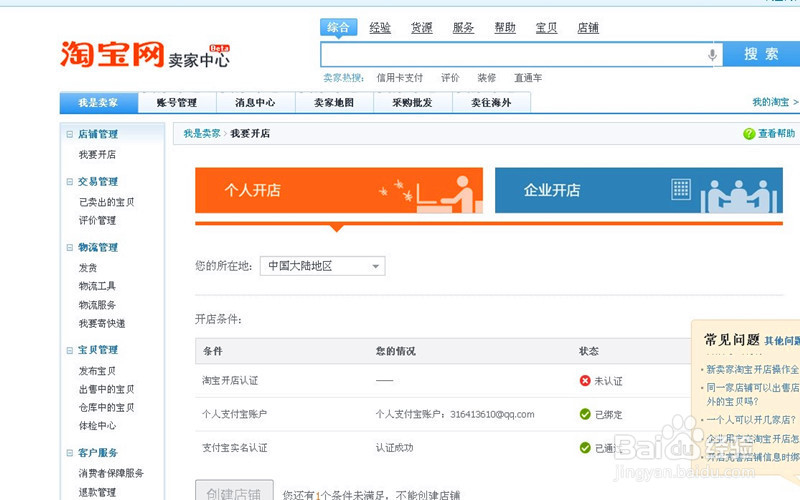This screenshot has height=500, width=800.
Task: Click the 其他问题 link in FAQ panel
Action: (782, 341)
